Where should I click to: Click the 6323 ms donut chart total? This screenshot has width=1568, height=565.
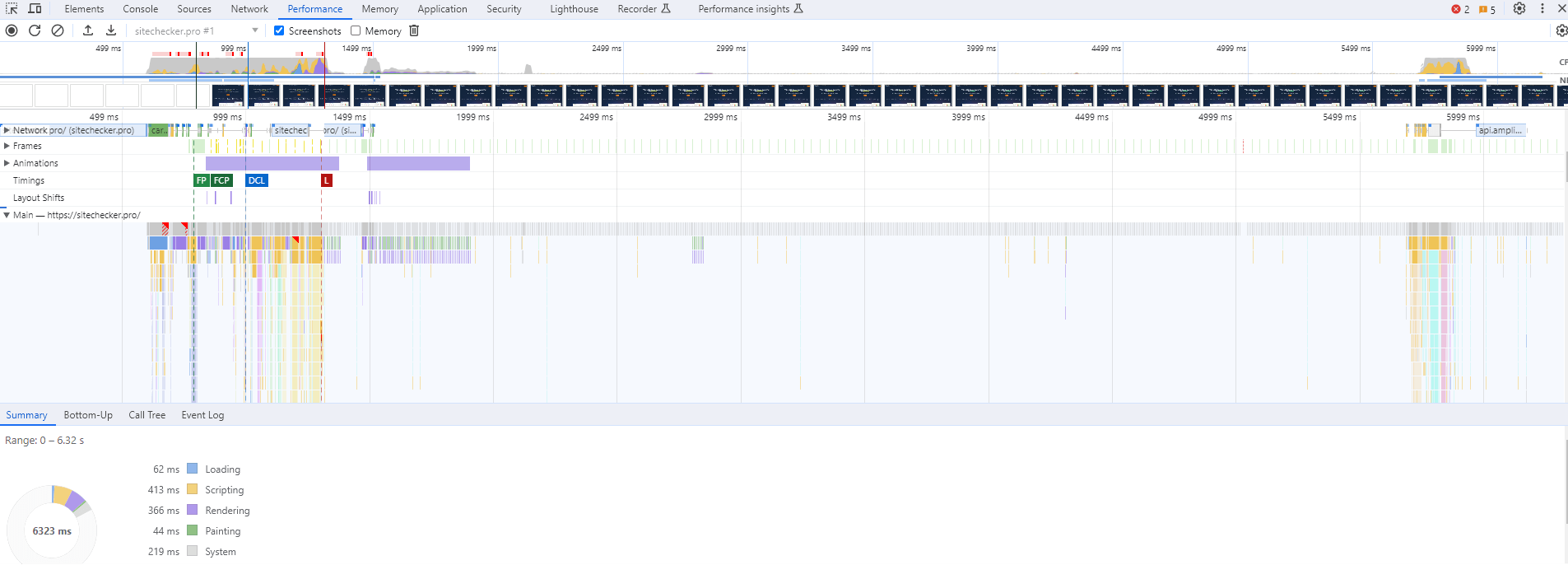coord(52,531)
